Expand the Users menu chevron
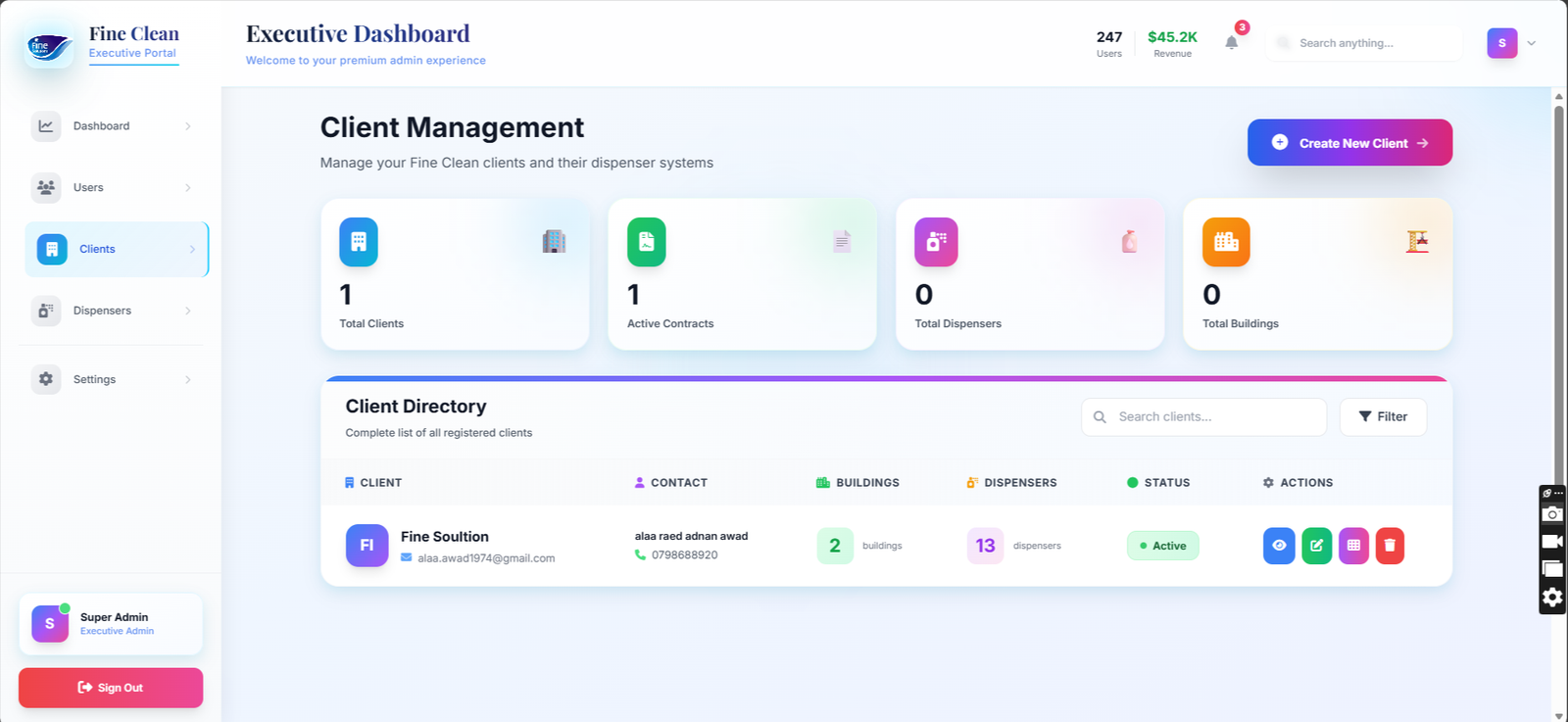 point(188,187)
